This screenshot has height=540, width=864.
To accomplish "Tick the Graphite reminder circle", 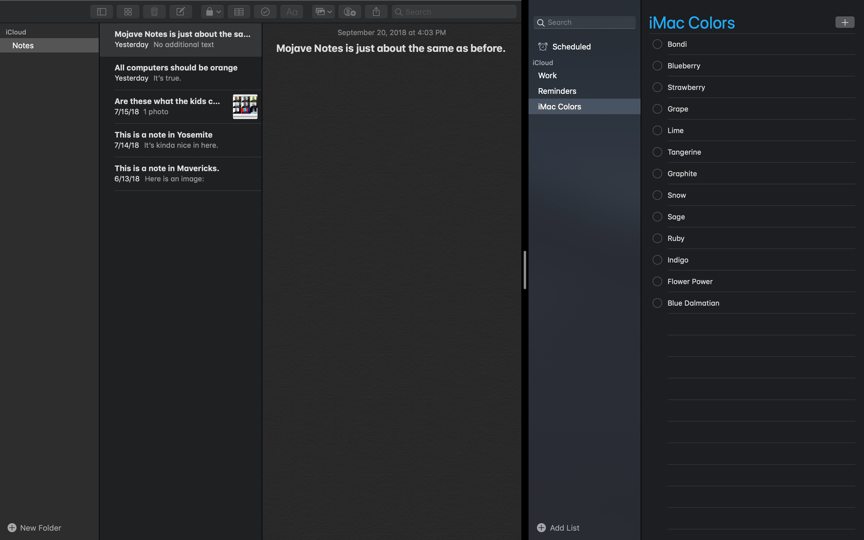I will (657, 174).
